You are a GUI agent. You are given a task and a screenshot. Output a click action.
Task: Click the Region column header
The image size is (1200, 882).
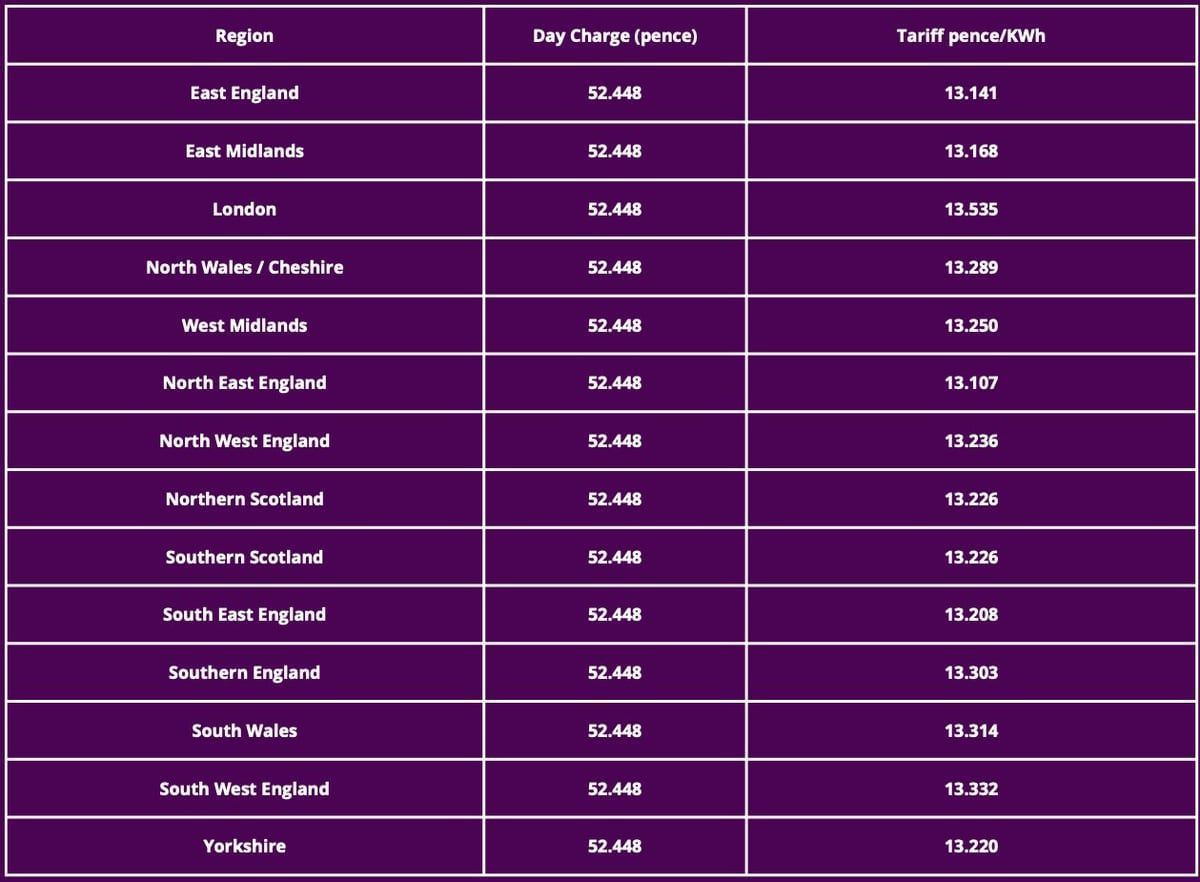pos(244,36)
